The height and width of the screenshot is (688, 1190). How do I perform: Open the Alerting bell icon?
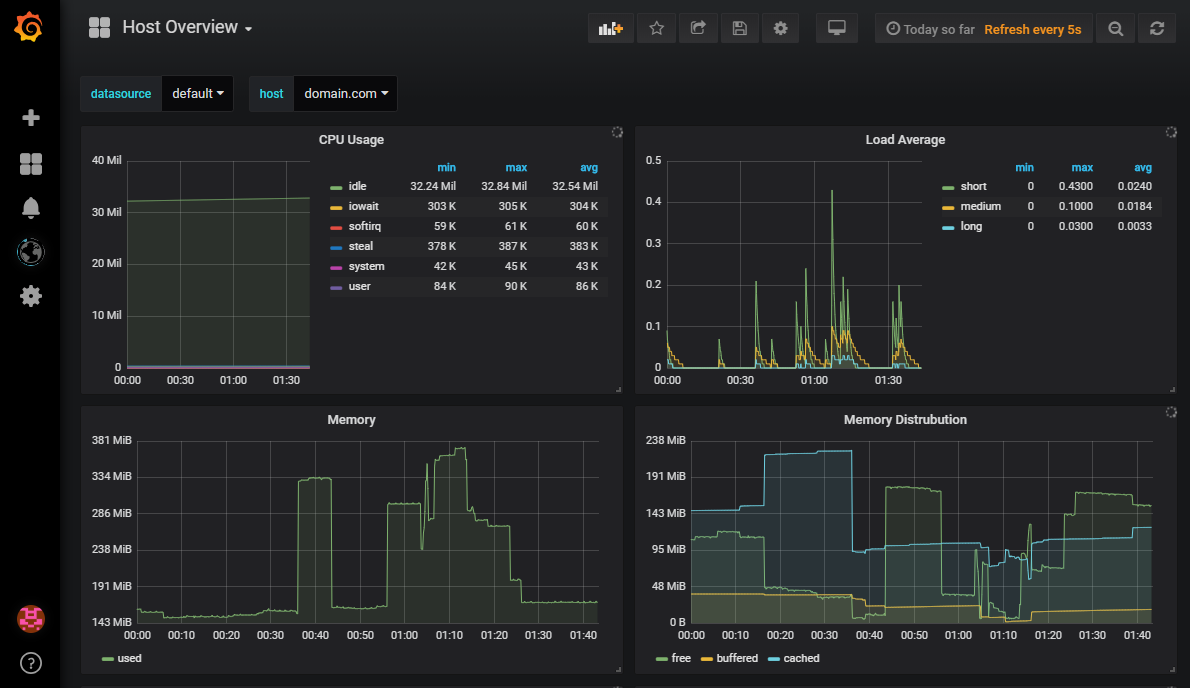(x=31, y=208)
